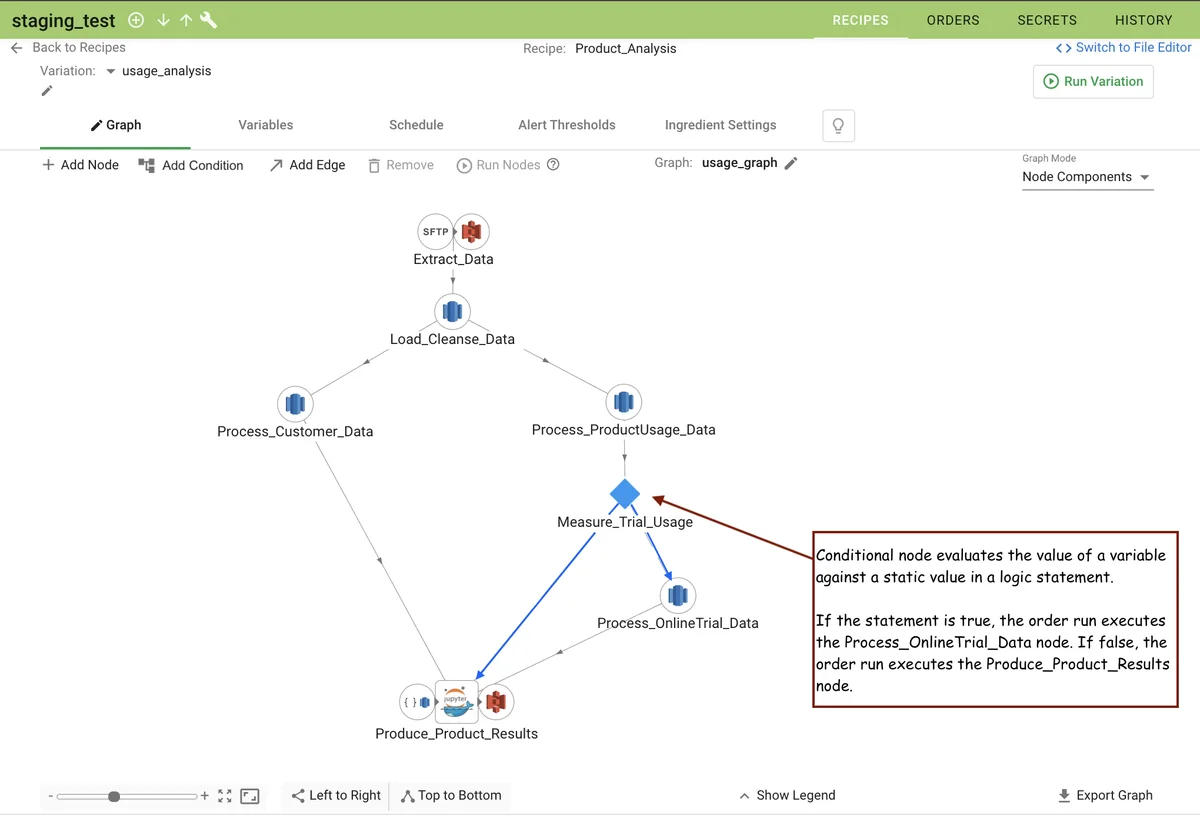Expand the Variation usage_analysis dropdown

pos(111,71)
